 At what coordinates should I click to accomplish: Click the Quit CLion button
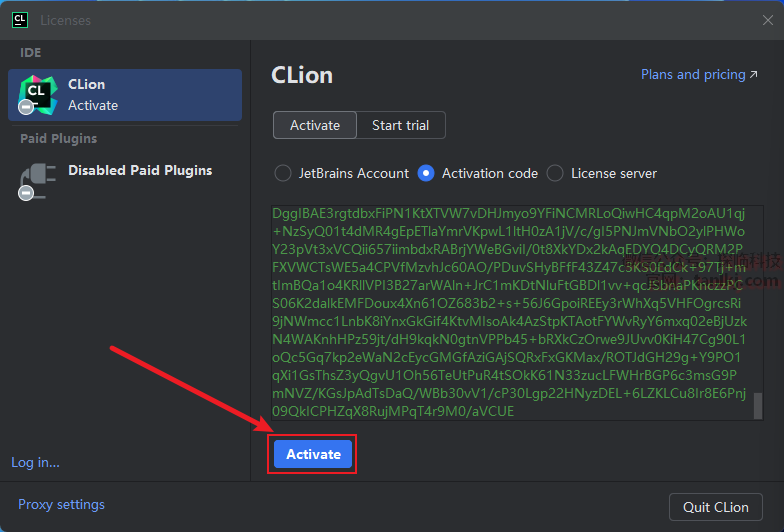click(716, 507)
